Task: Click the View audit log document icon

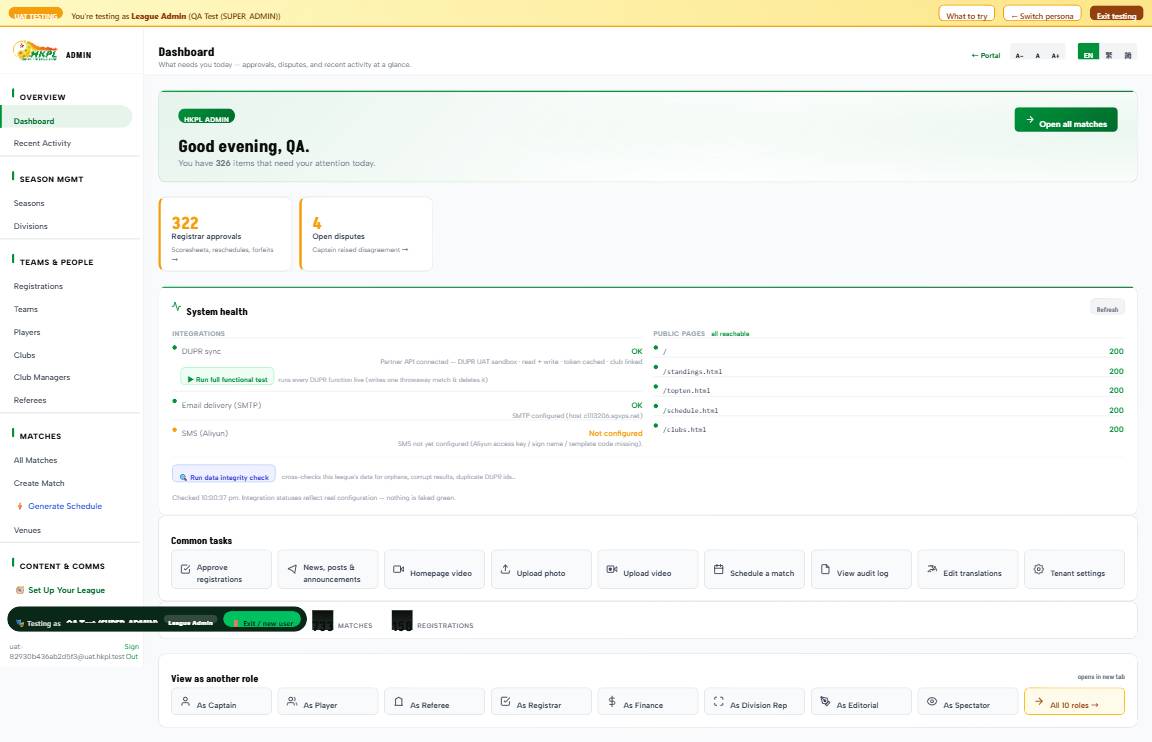Action: pos(825,569)
